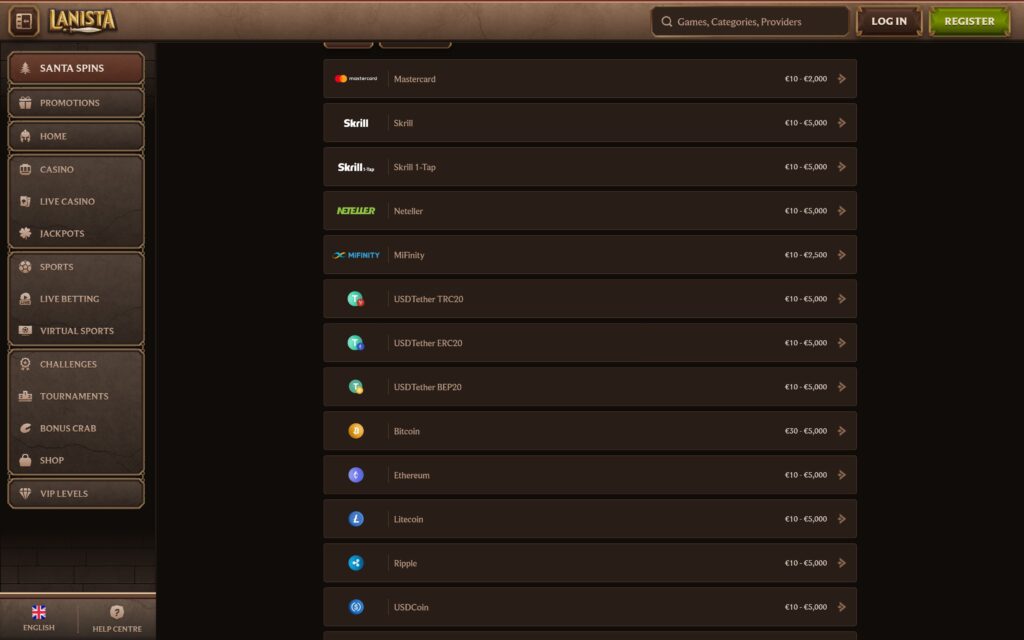Click the Mastercard logo icon
Image resolution: width=1024 pixels, height=640 pixels.
pos(356,79)
